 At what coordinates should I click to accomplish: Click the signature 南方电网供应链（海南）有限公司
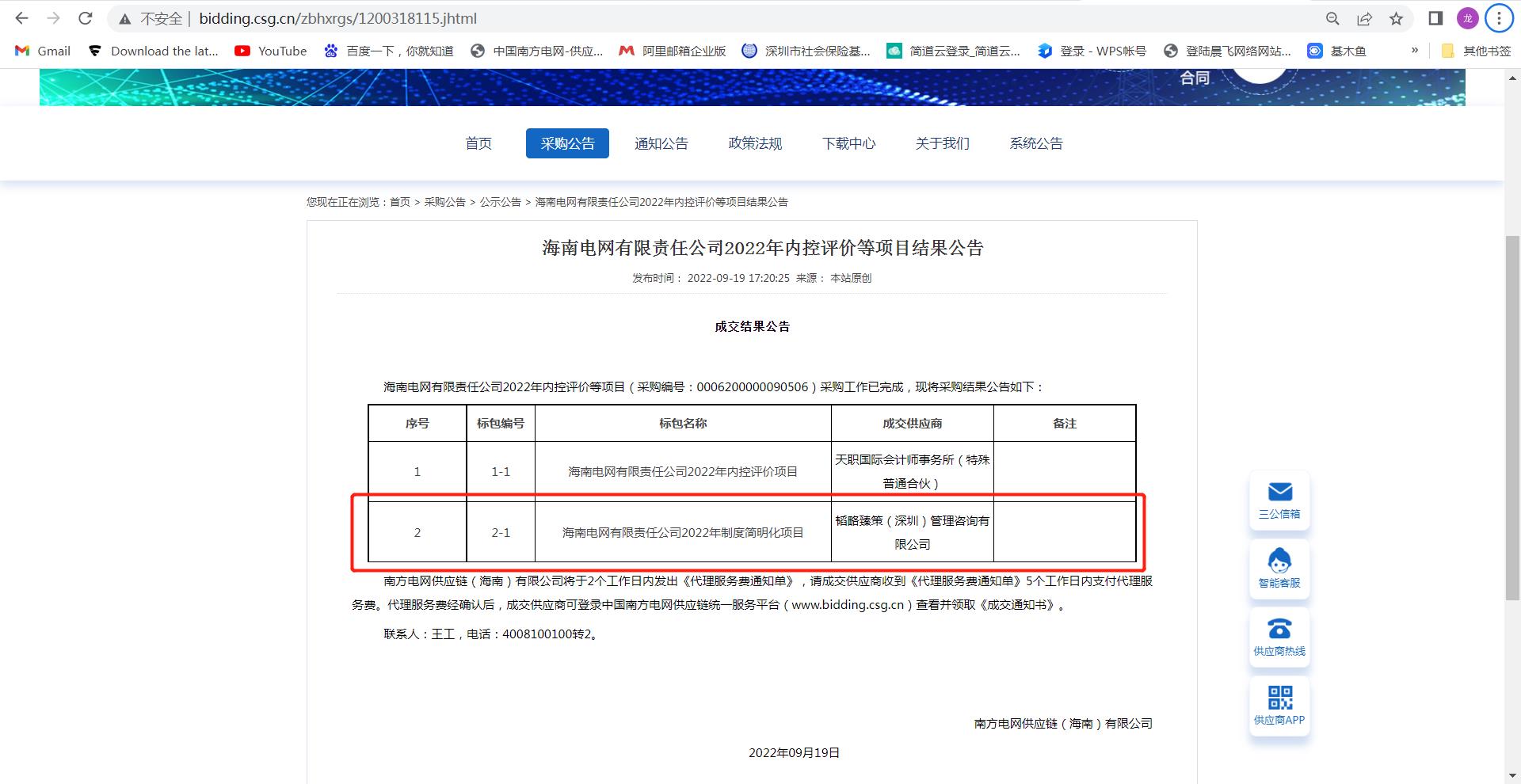[x=1063, y=724]
